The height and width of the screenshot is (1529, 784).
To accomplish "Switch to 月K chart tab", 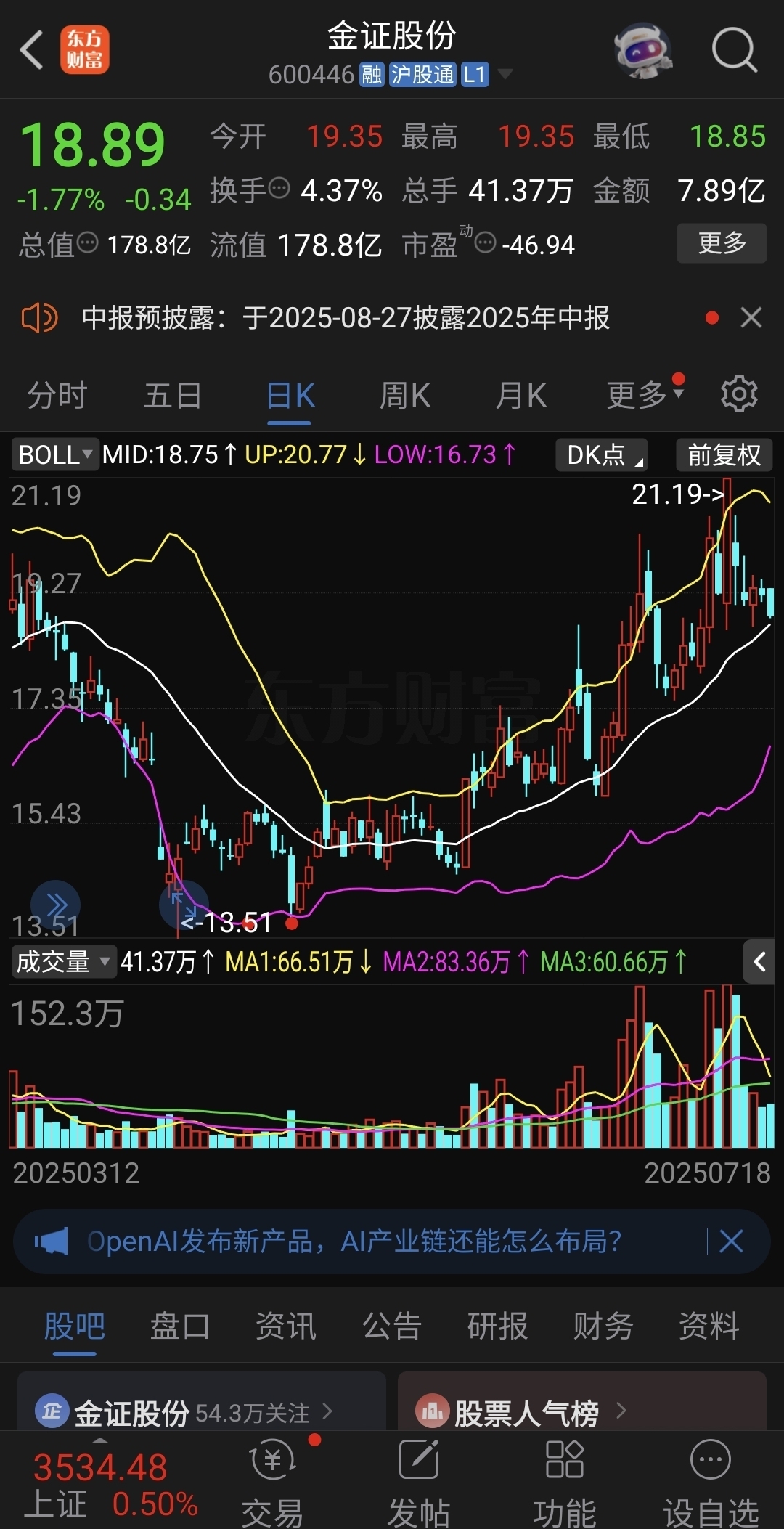I will [520, 396].
